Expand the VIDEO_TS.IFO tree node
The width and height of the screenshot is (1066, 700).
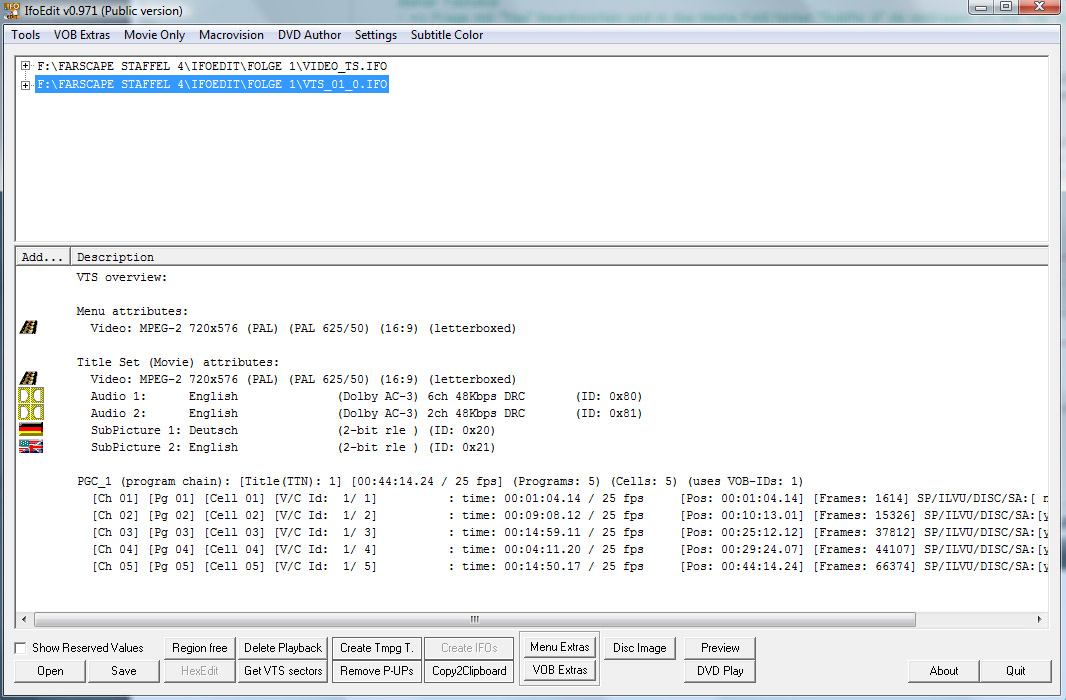click(x=26, y=67)
